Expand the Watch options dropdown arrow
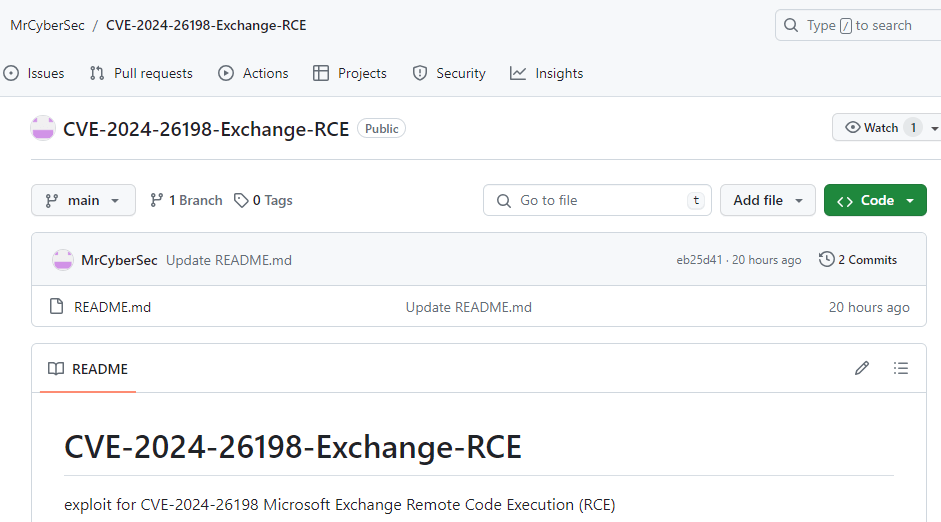 coord(934,128)
